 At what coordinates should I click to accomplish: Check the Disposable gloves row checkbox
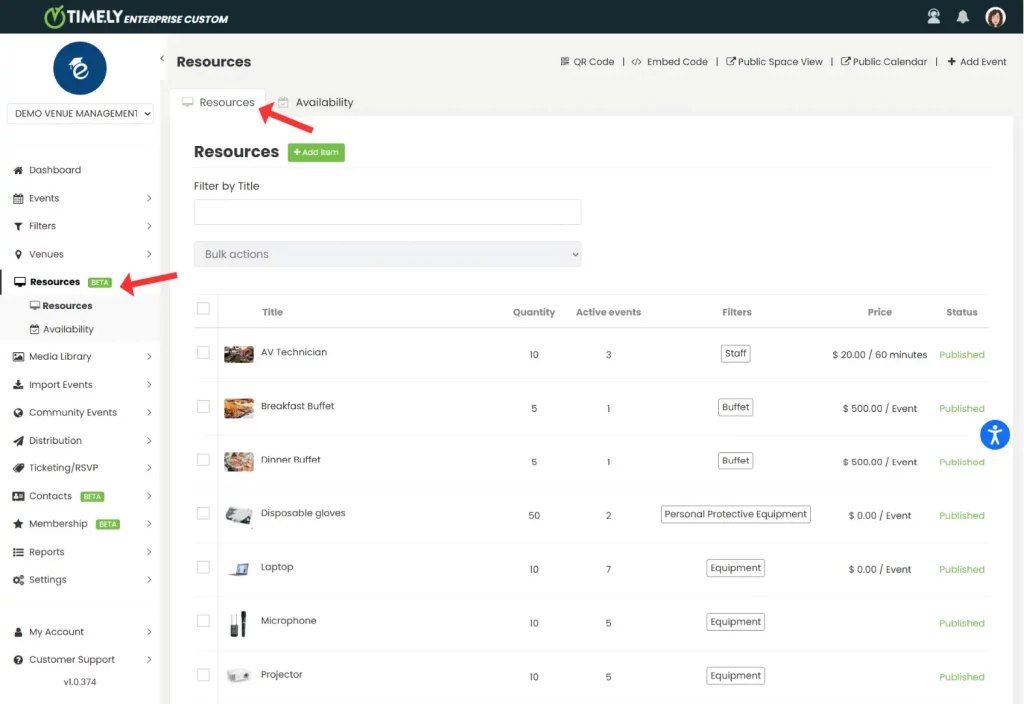203,513
